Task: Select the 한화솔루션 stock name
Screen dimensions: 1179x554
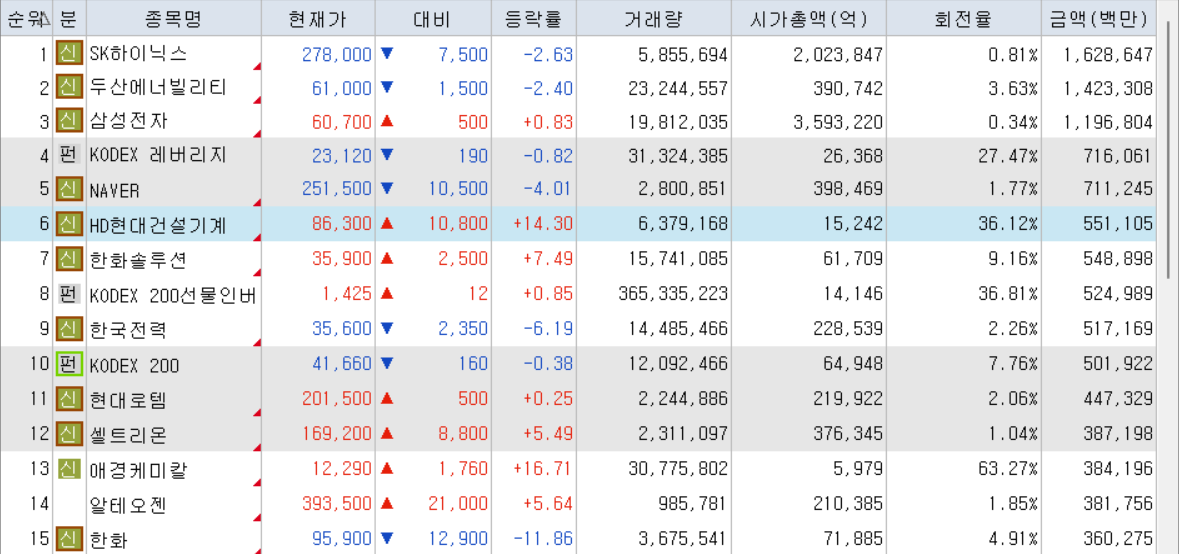Action: (138, 261)
